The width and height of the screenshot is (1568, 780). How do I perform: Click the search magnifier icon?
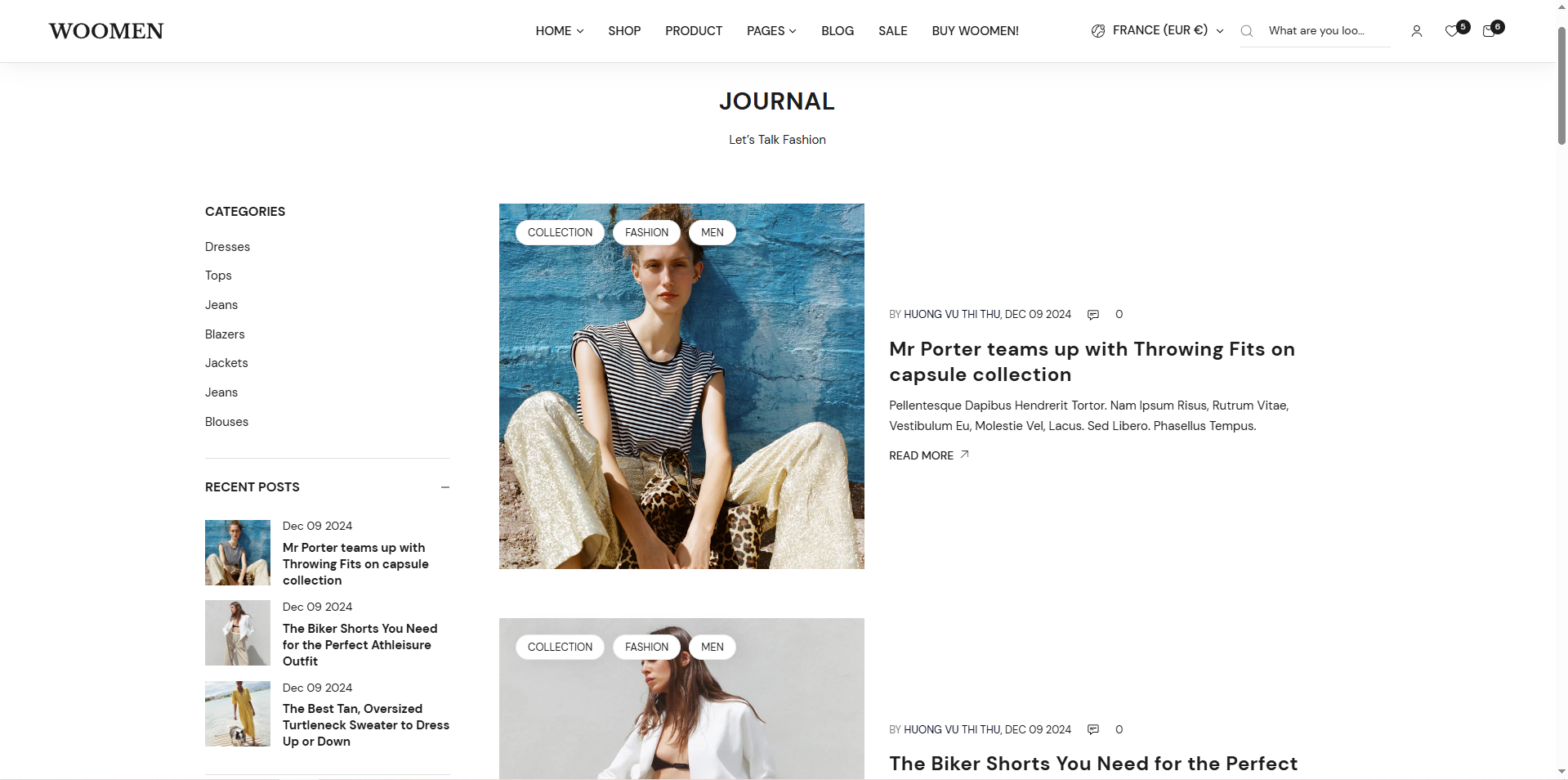1247,31
